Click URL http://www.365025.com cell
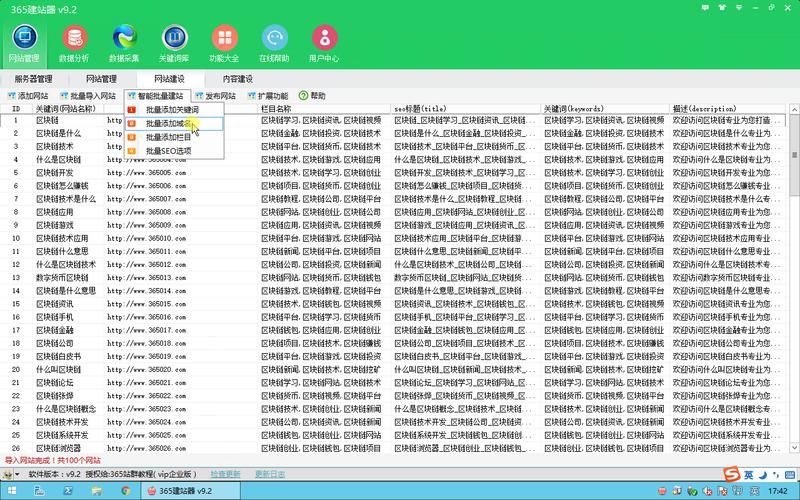800x500 pixels. [x=146, y=435]
